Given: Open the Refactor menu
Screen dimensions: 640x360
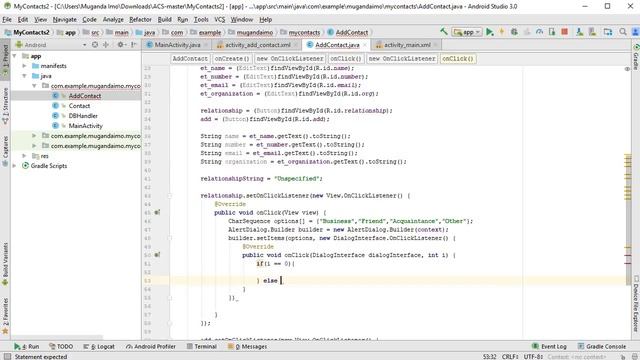Looking at the screenshot, I should tap(140, 20).
